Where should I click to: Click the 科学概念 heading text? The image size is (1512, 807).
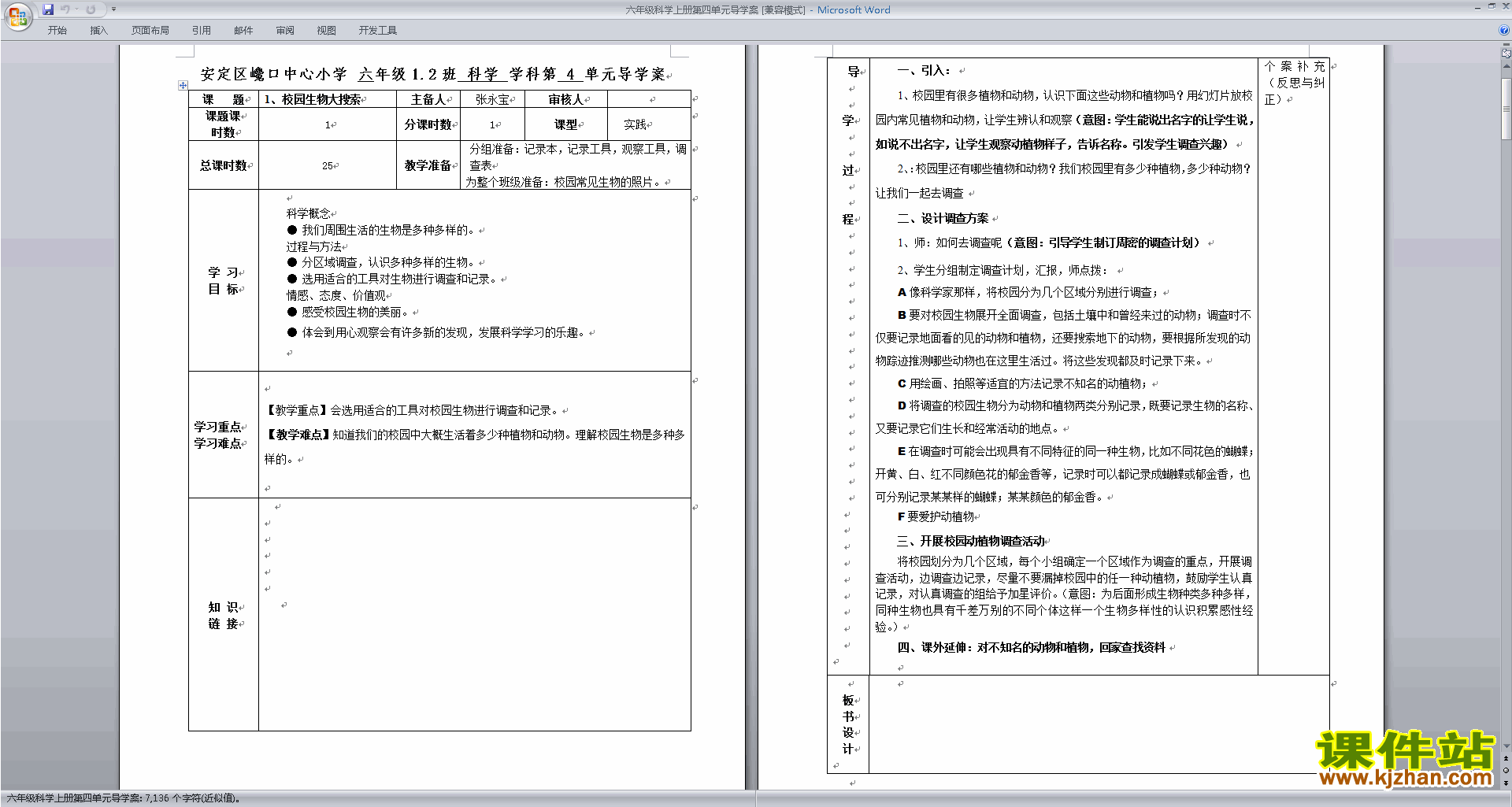coord(309,213)
